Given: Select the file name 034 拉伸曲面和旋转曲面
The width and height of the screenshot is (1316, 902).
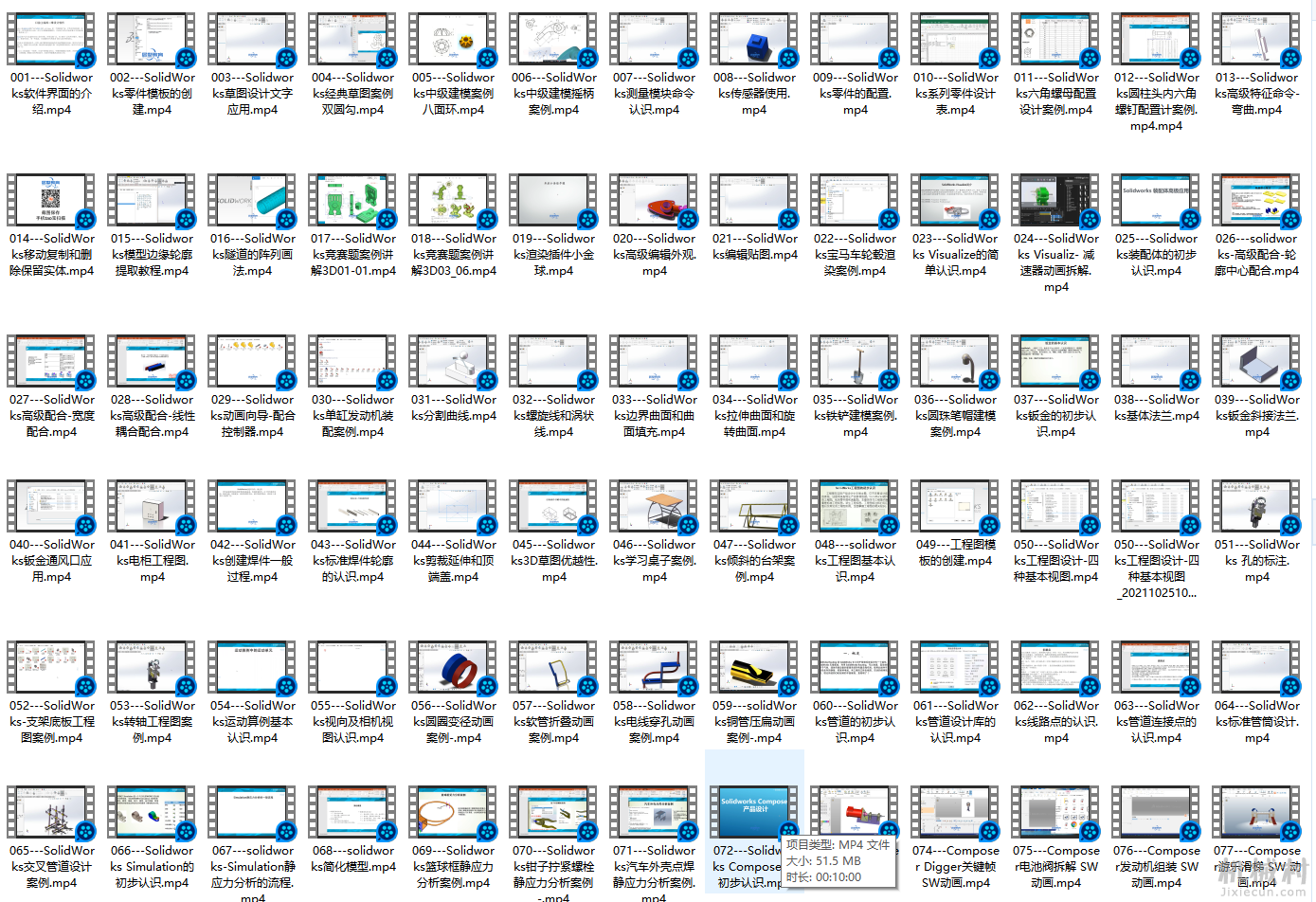Looking at the screenshot, I should tap(754, 416).
